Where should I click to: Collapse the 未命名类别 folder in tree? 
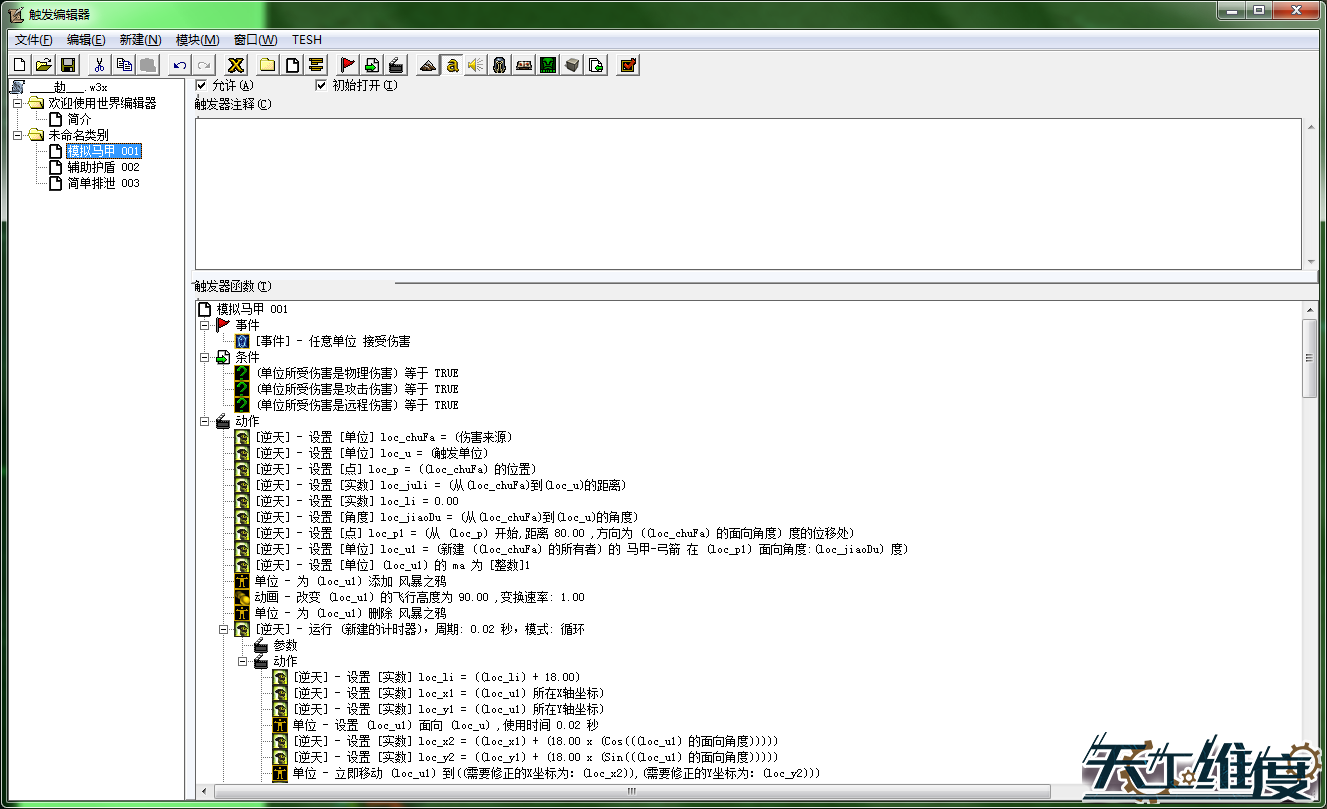pos(18,135)
